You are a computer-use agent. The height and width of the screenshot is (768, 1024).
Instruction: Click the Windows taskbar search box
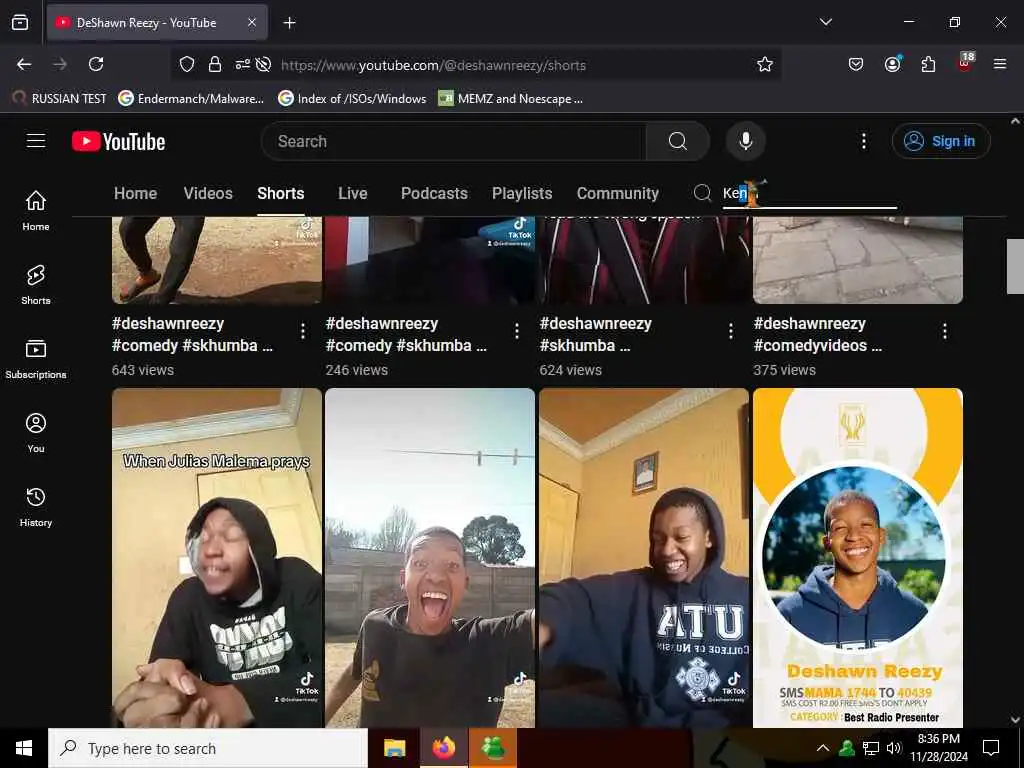point(208,748)
